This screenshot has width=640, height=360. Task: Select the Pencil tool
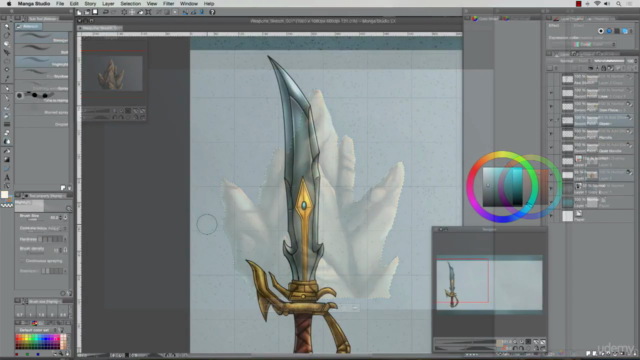pyautogui.click(x=7, y=98)
